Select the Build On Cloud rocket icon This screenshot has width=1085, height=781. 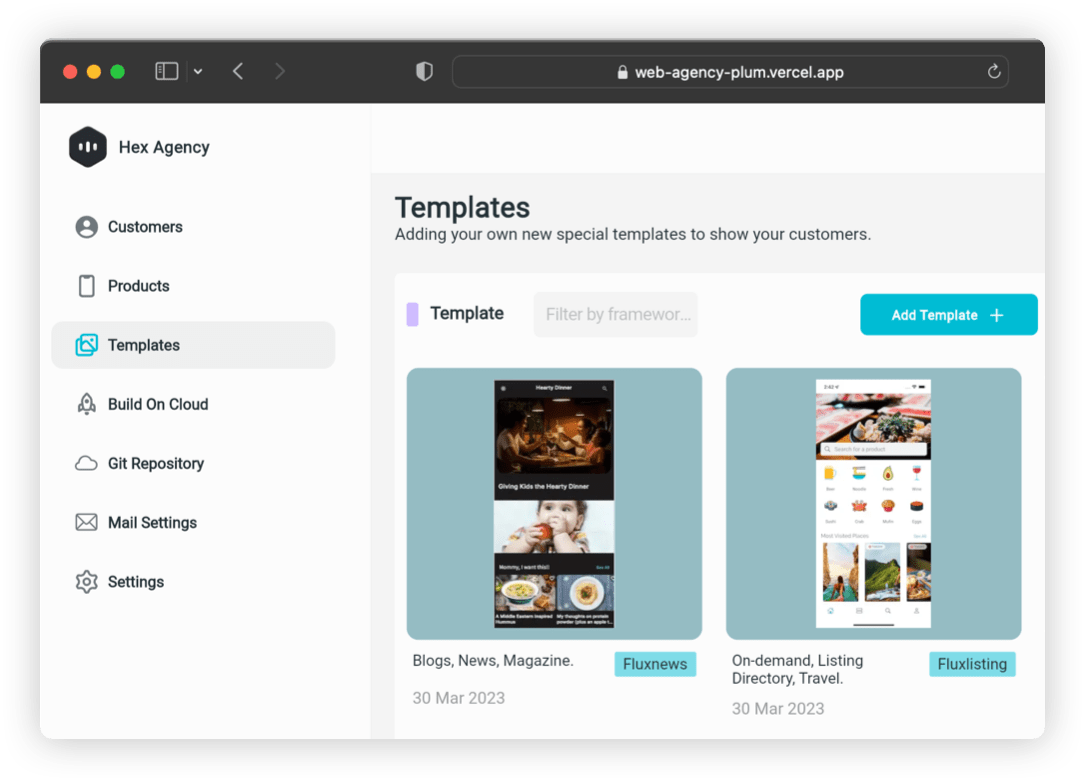[x=87, y=404]
